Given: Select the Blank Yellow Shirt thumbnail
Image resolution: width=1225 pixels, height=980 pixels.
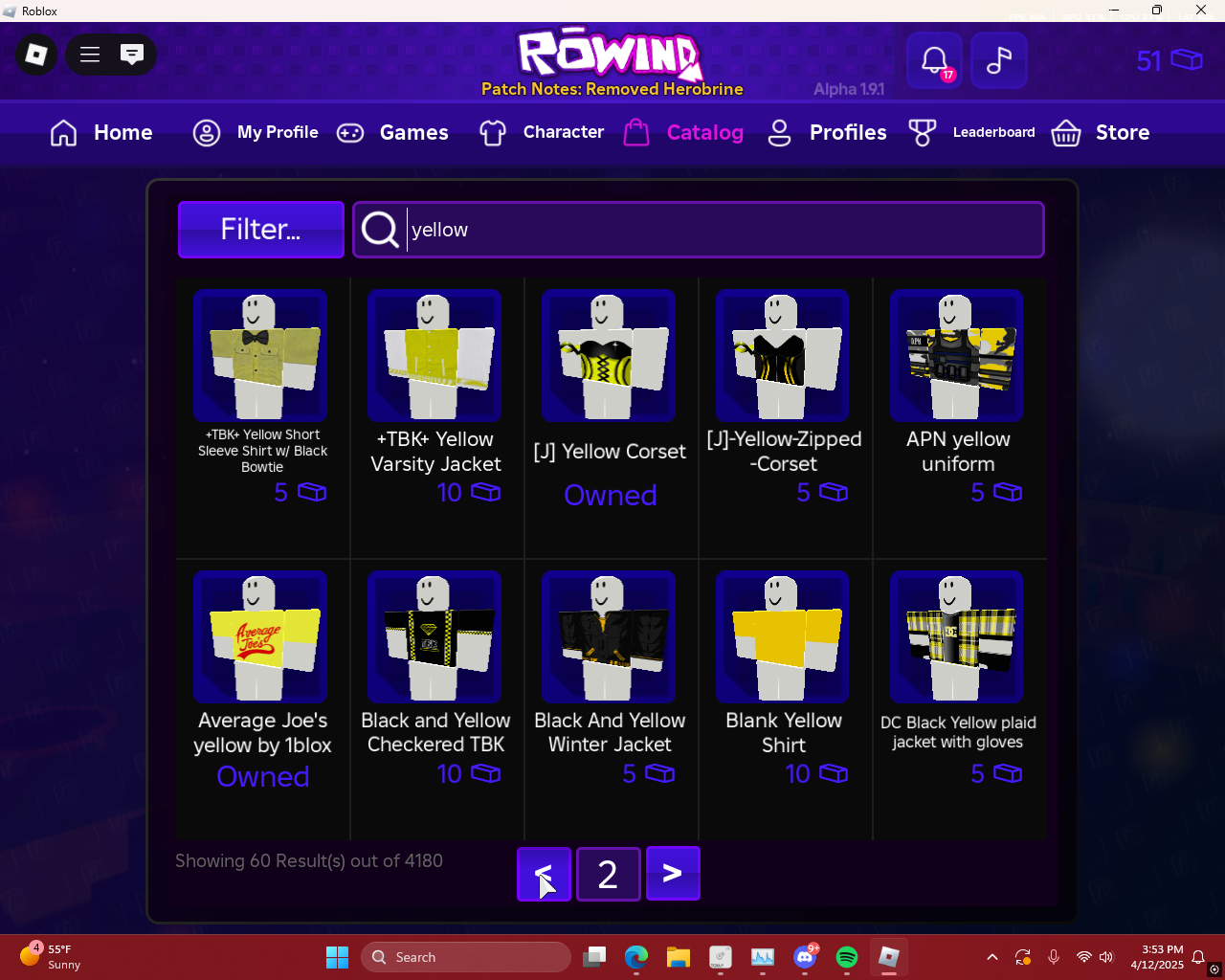Looking at the screenshot, I should (783, 636).
